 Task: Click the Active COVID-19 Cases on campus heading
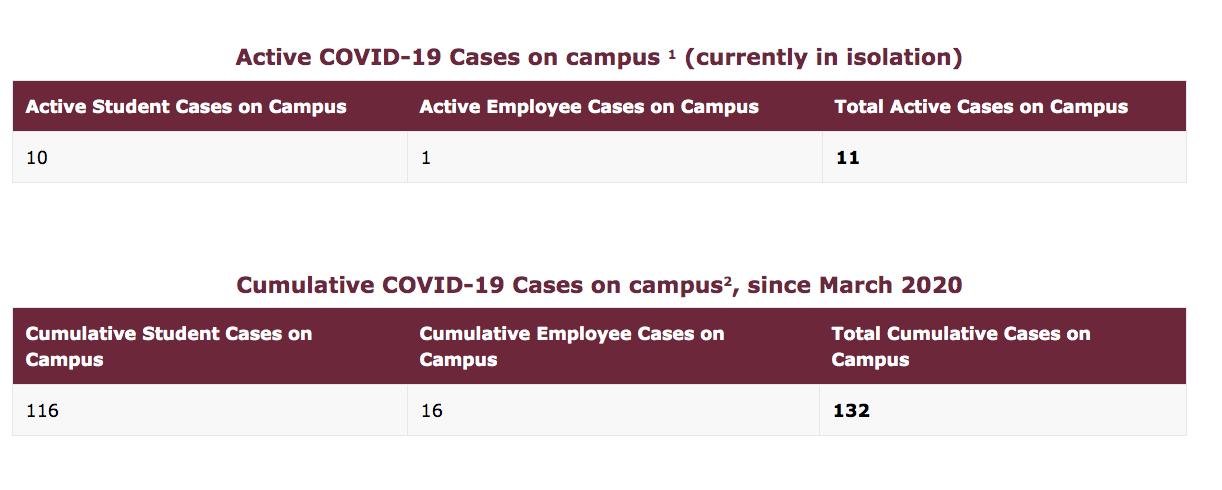click(447, 58)
